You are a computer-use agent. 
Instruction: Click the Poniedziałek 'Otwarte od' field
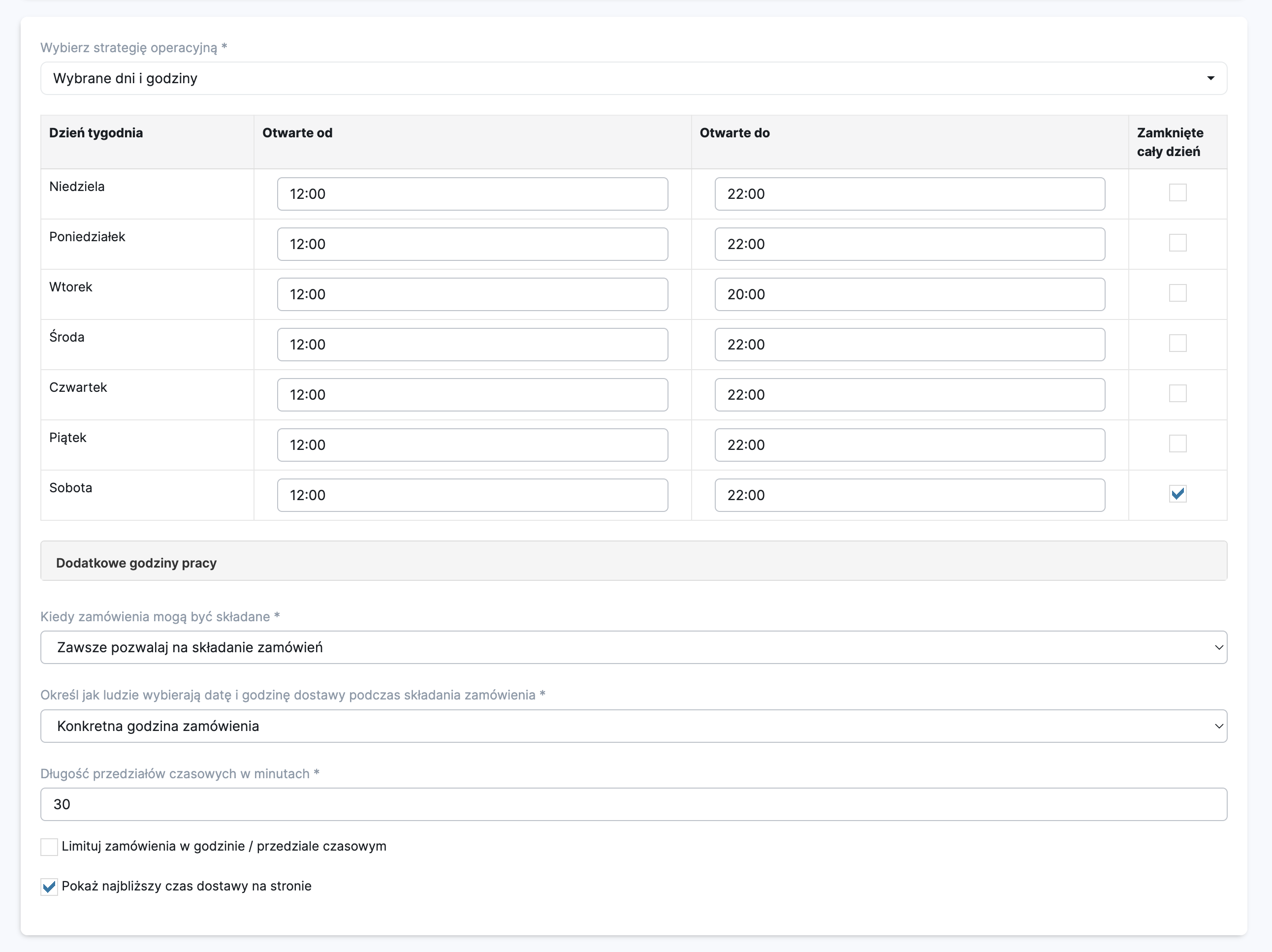[472, 244]
